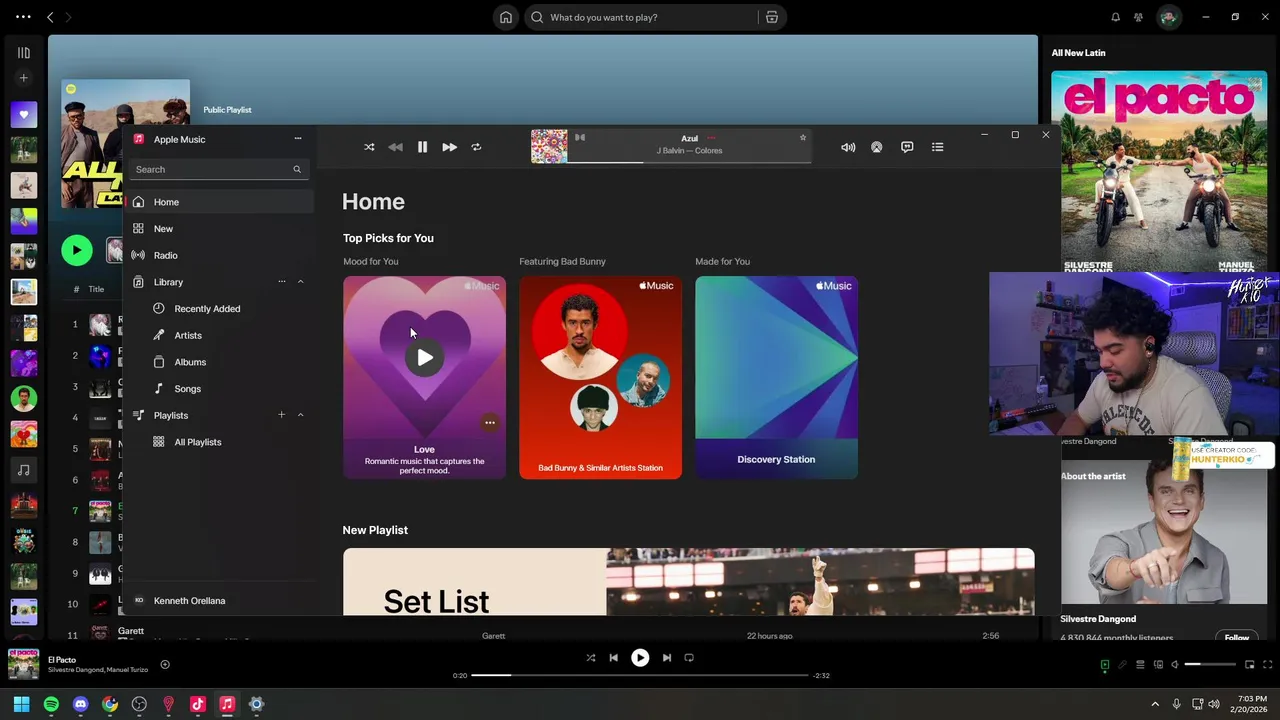The width and height of the screenshot is (1280, 720).
Task: Play the Love mood station
Action: click(425, 357)
